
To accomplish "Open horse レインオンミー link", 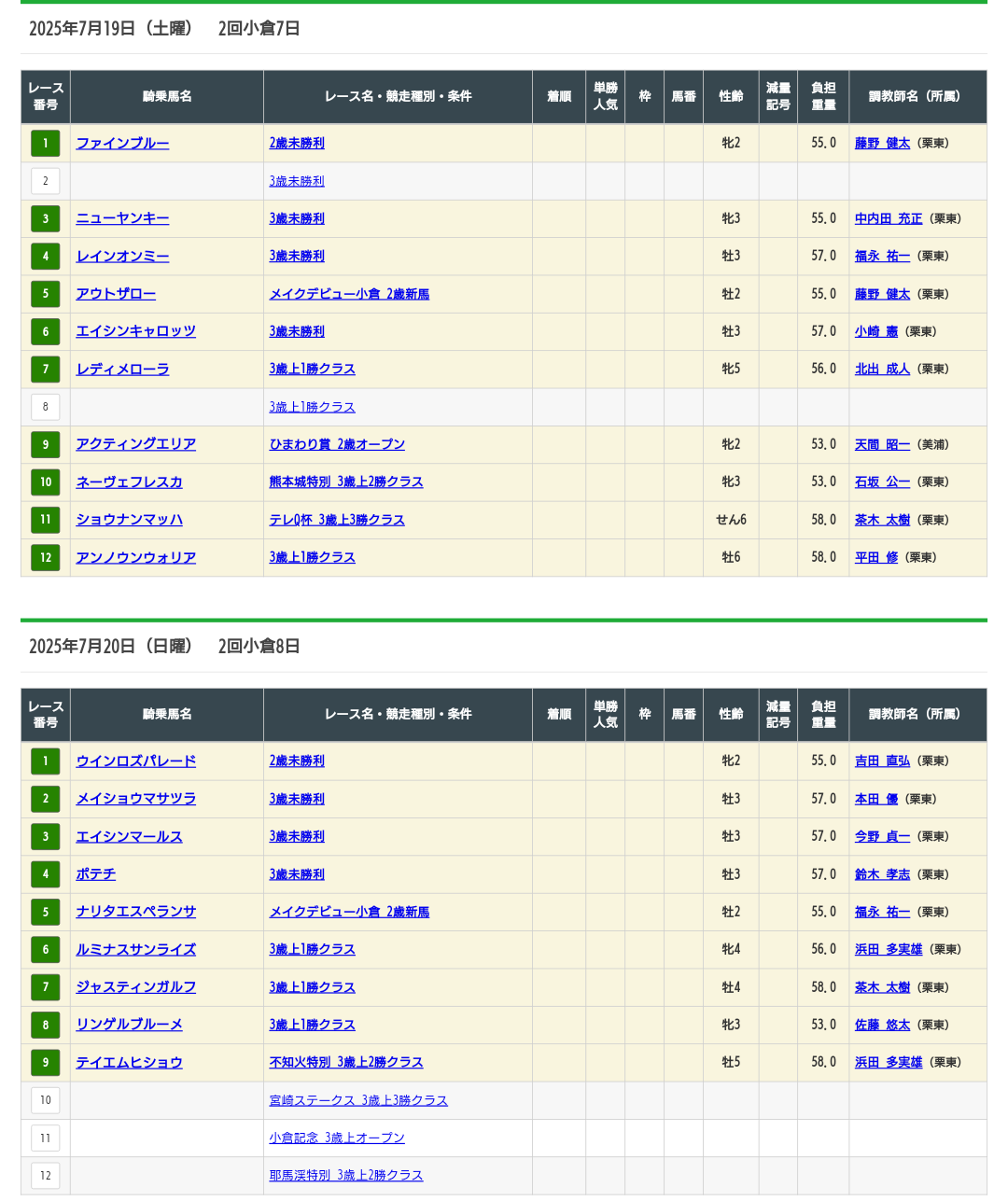I will pos(122,257).
